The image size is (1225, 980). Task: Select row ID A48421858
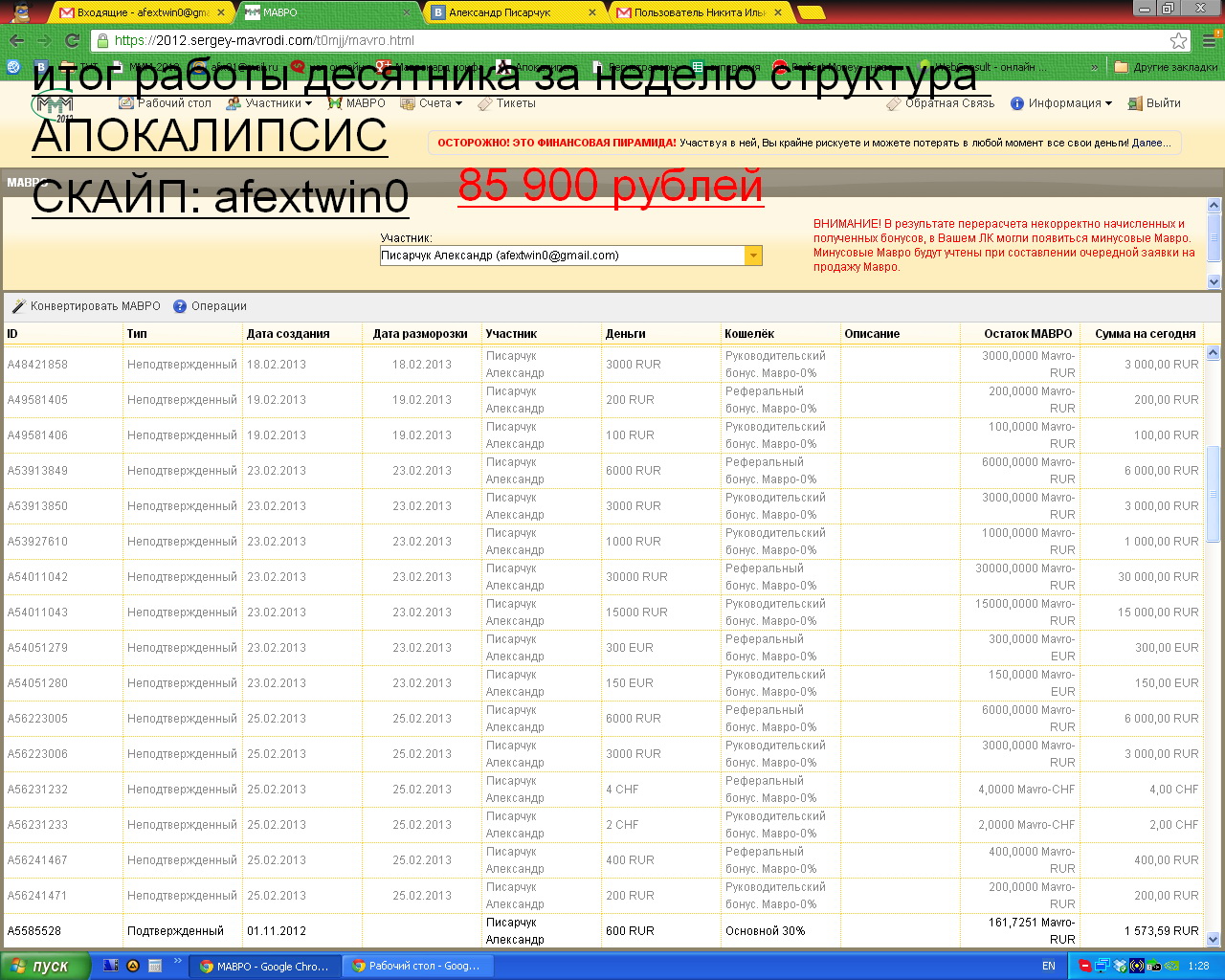[37, 365]
